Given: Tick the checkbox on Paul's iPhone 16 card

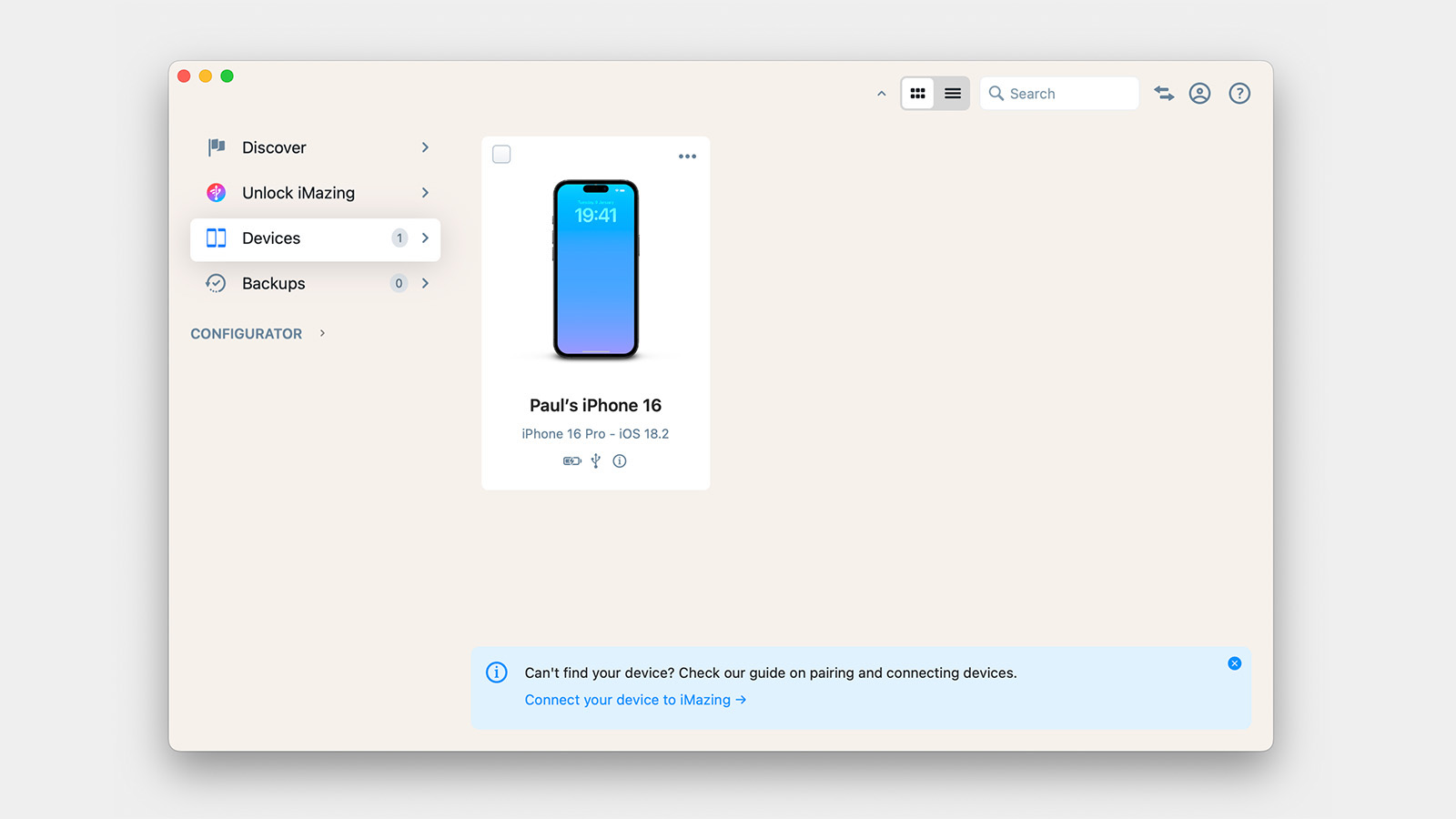Looking at the screenshot, I should coord(501,155).
